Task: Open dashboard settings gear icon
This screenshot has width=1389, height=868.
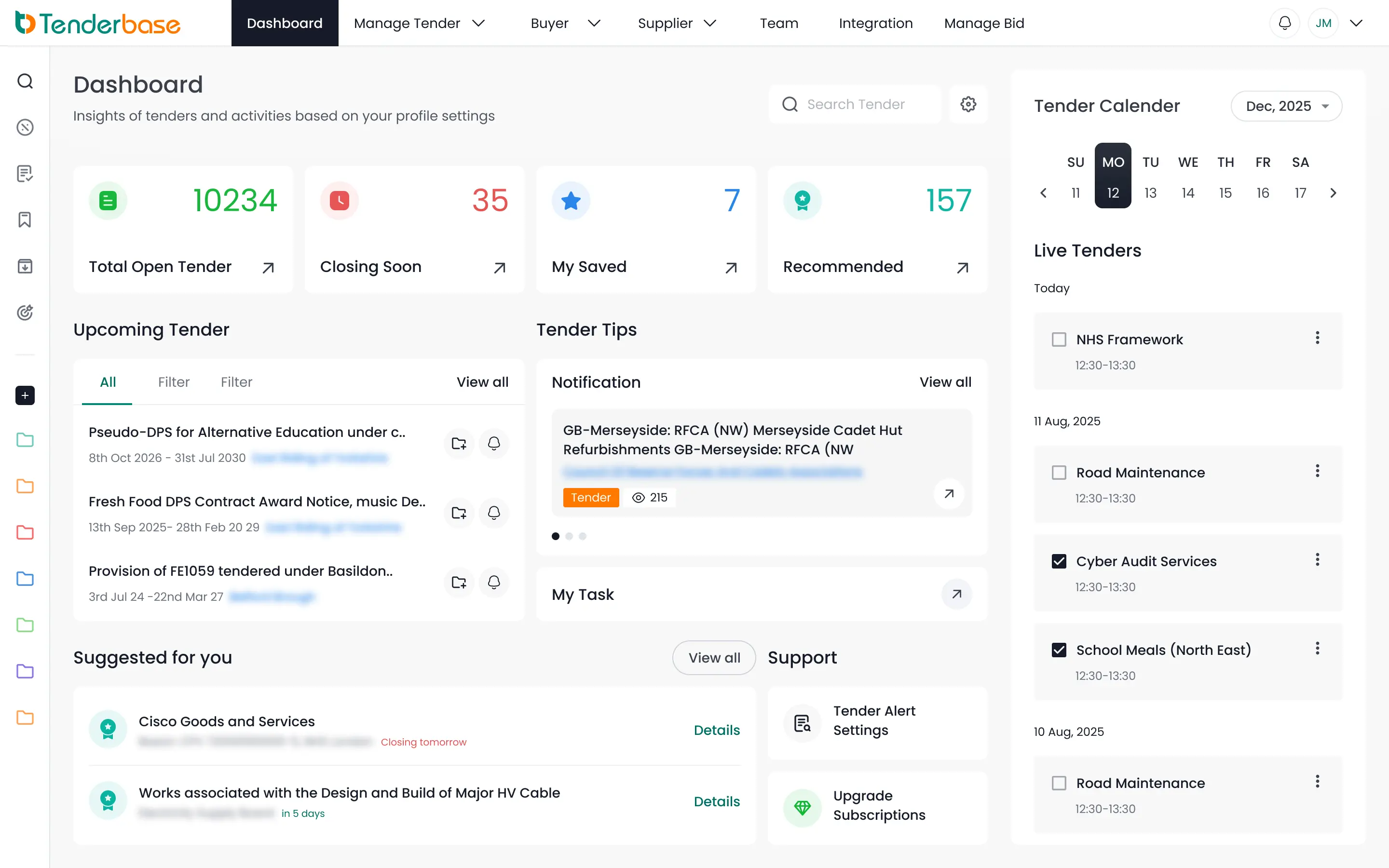Action: pyautogui.click(x=968, y=104)
